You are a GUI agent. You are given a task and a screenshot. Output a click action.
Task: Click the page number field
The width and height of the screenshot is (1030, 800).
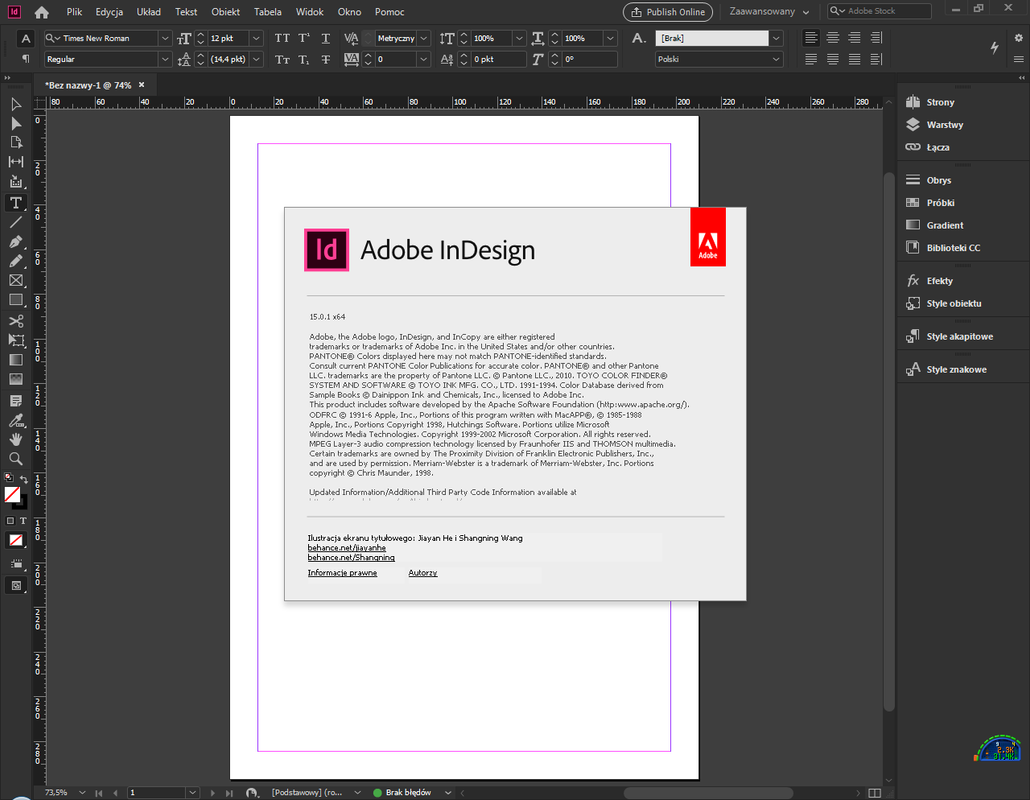click(157, 793)
